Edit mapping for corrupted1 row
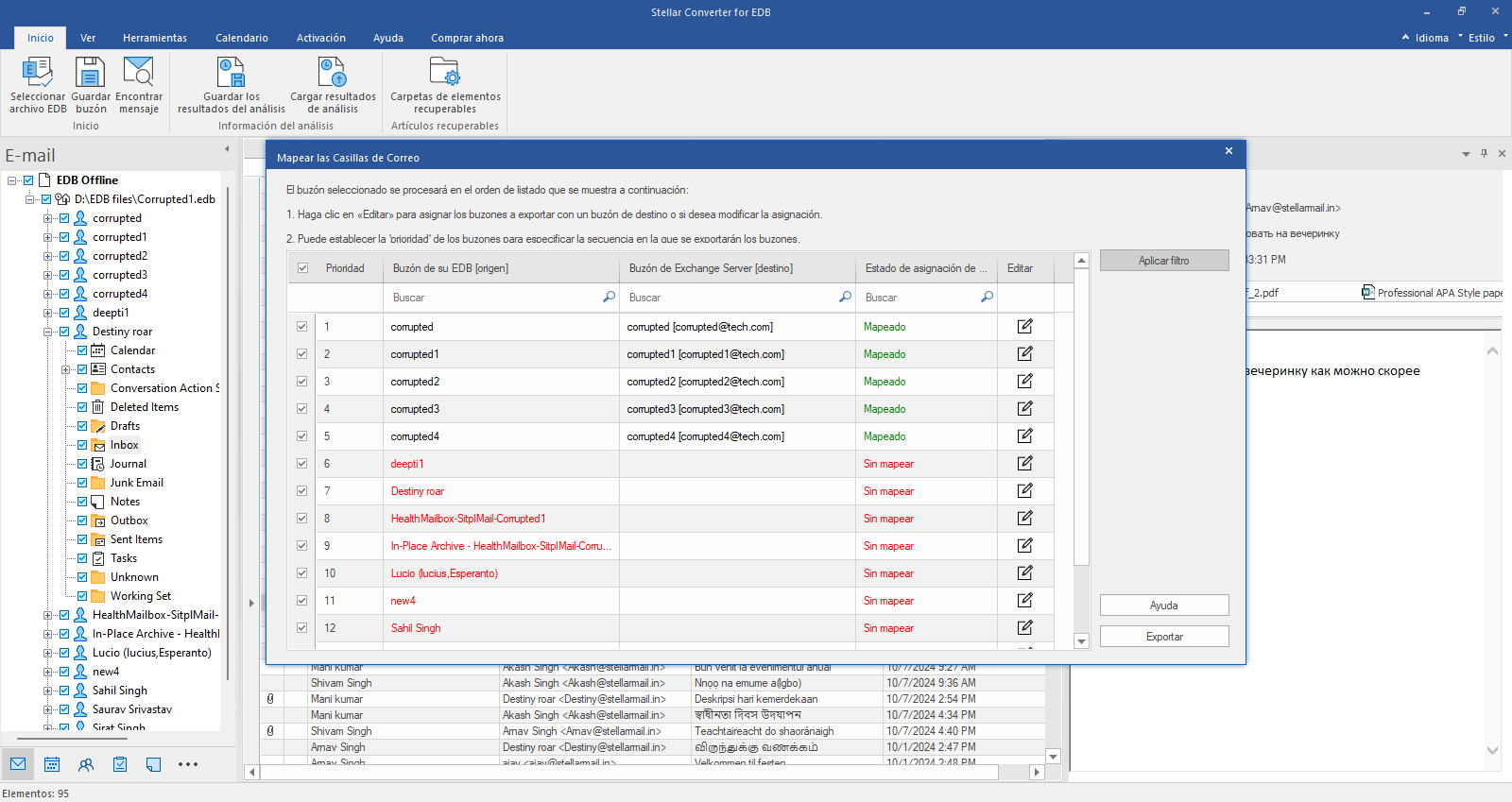This screenshot has height=802, width=1512. click(x=1025, y=354)
